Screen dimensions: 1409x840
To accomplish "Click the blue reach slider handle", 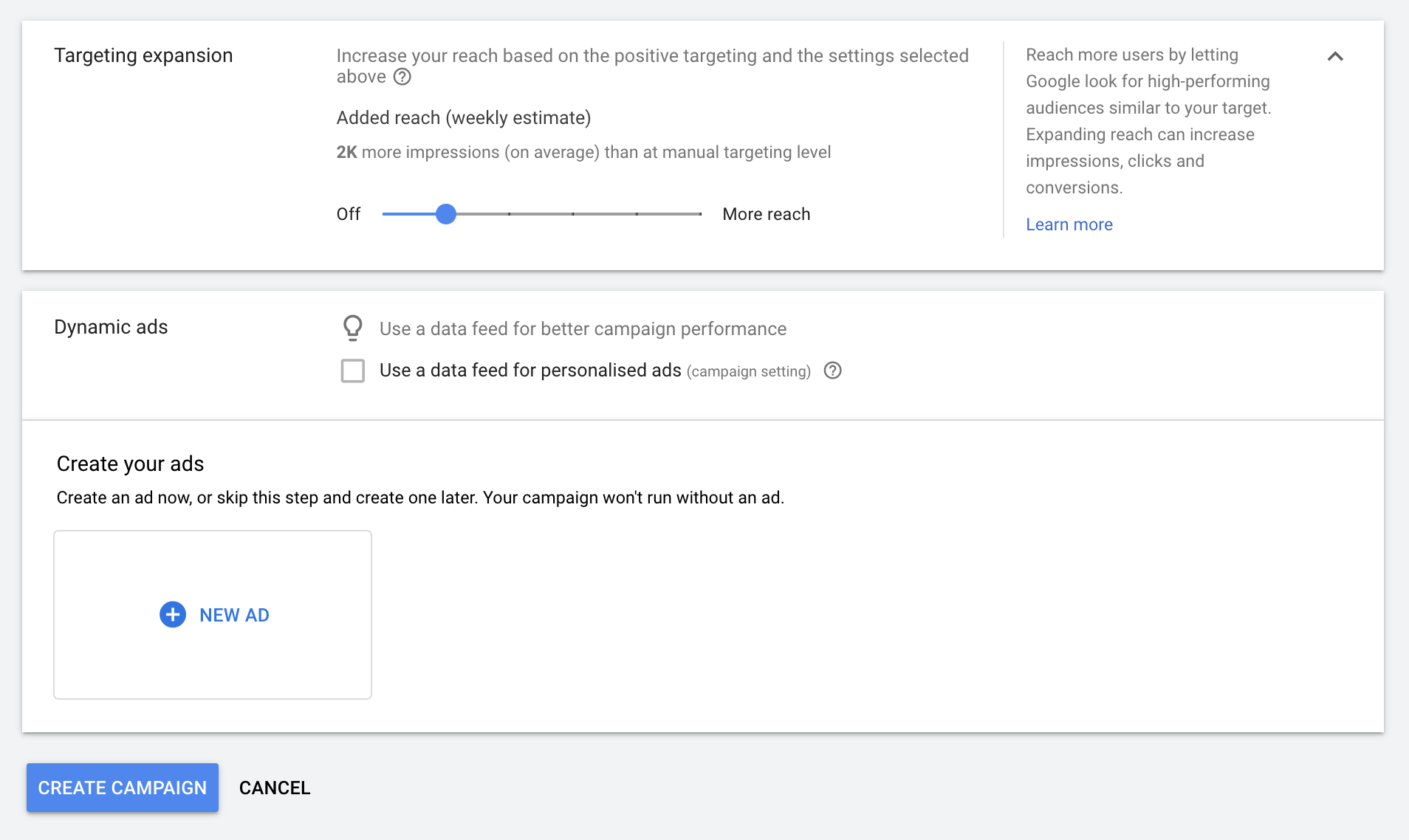I will (x=446, y=214).
